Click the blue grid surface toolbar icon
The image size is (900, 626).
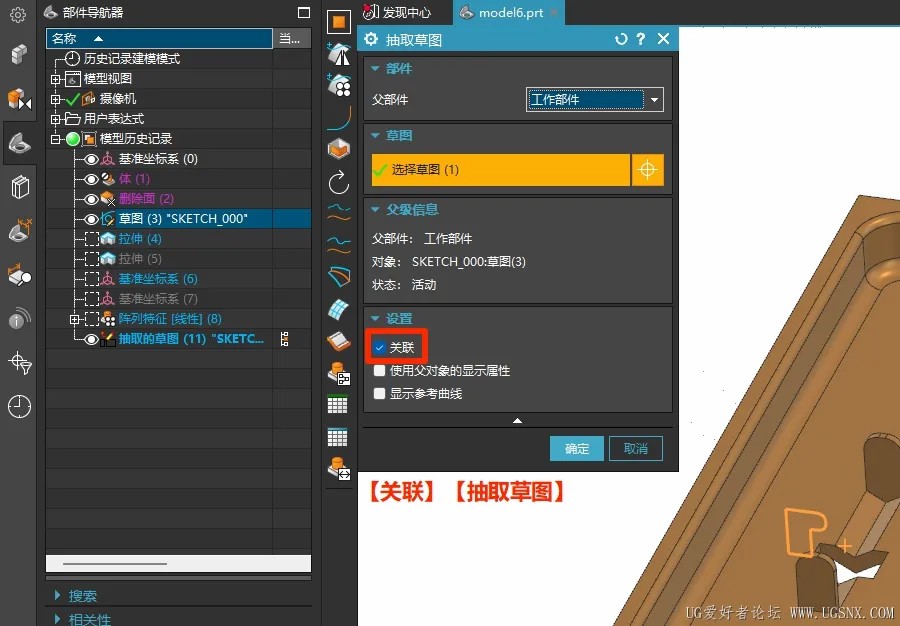339,310
